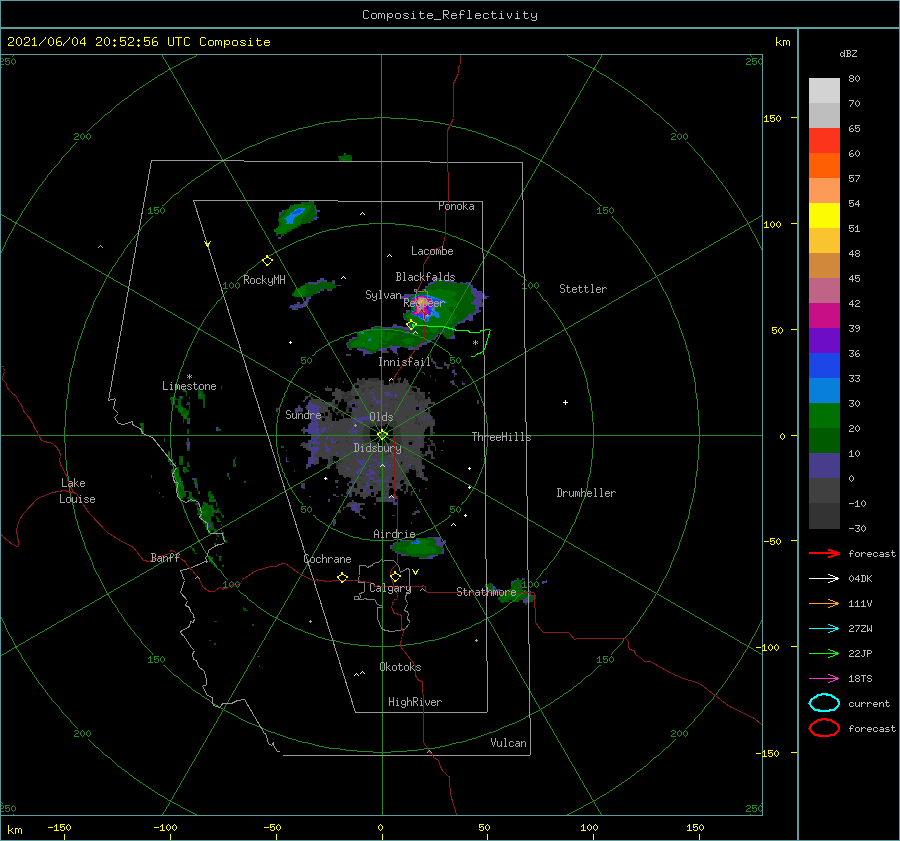The image size is (900, 841).
Task: Pick the orange 60-57 dBZ swatch
Action: point(824,165)
